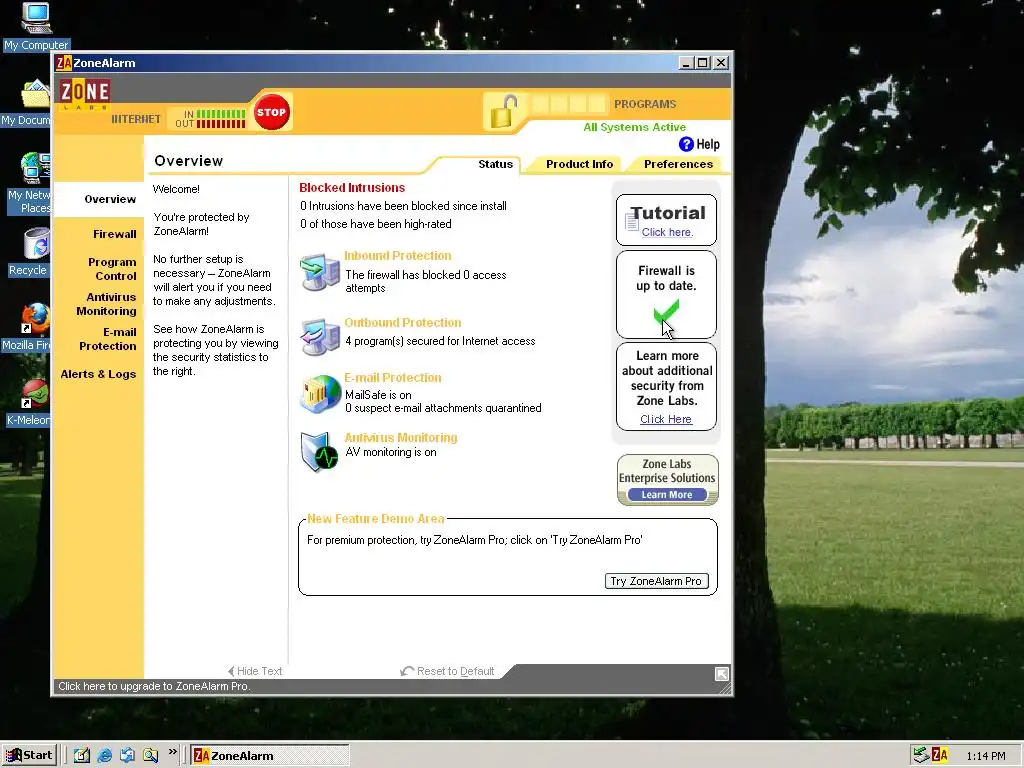
Task: Click the network tray icon beside ZoneAlarm
Action: 920,755
